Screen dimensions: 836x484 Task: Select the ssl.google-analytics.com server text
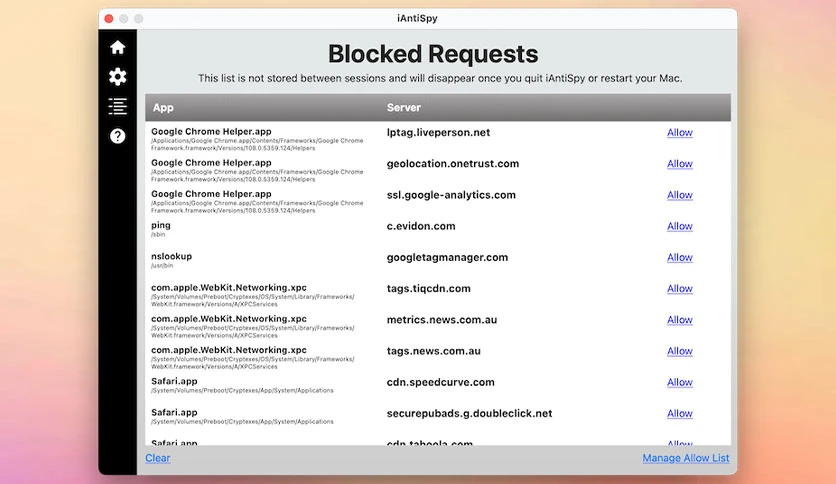point(451,195)
